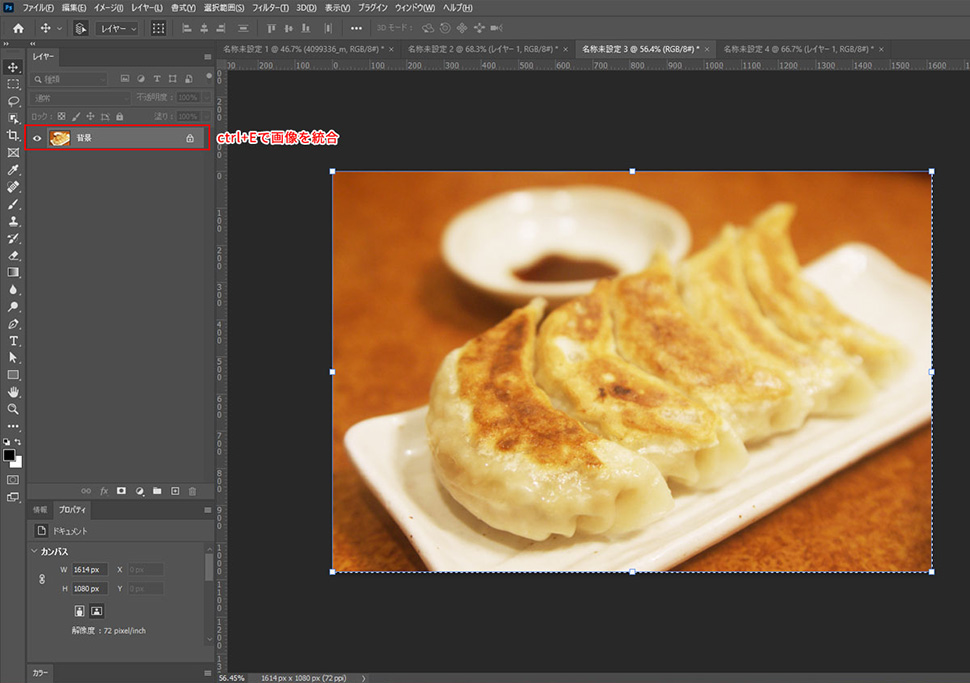970x683 pixels.
Task: Open layer style fx menu
Action: coord(104,491)
